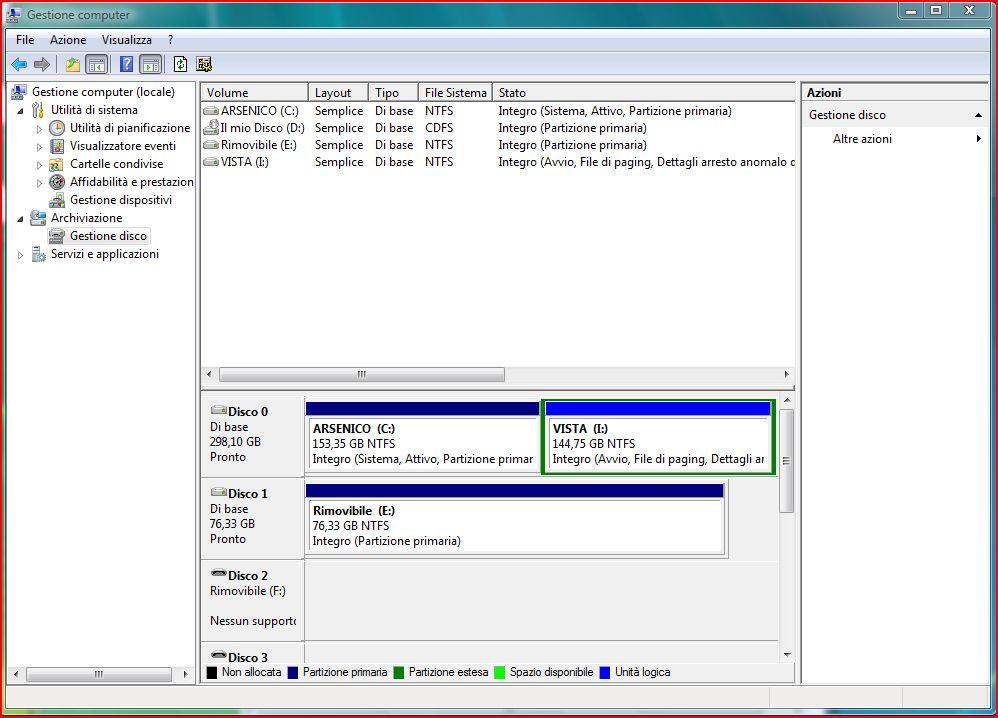Click the Non allocata black legend swatch

point(213,672)
